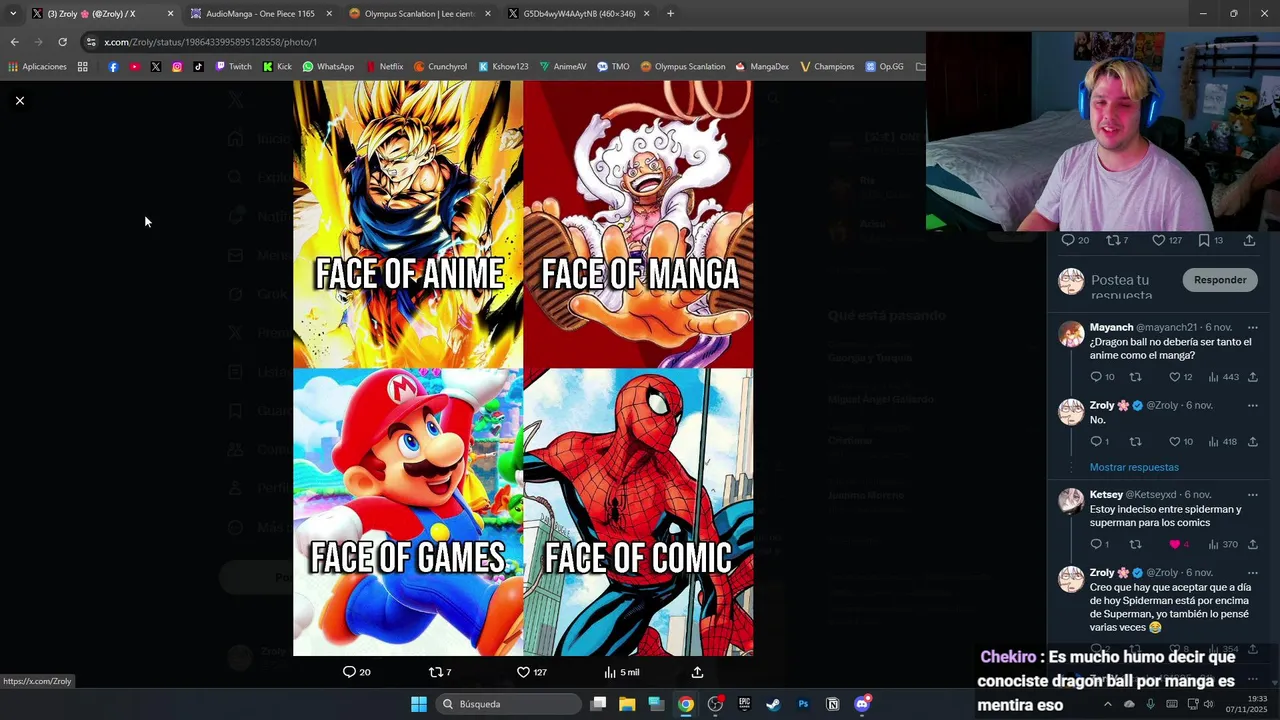Screen dimensions: 1280x720
Task: Open Google Chrome from the taskbar
Action: [685, 704]
